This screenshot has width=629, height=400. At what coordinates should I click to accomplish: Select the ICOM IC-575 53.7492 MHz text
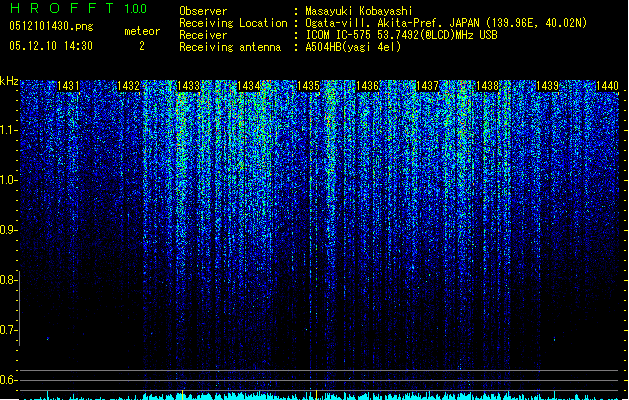point(401,35)
